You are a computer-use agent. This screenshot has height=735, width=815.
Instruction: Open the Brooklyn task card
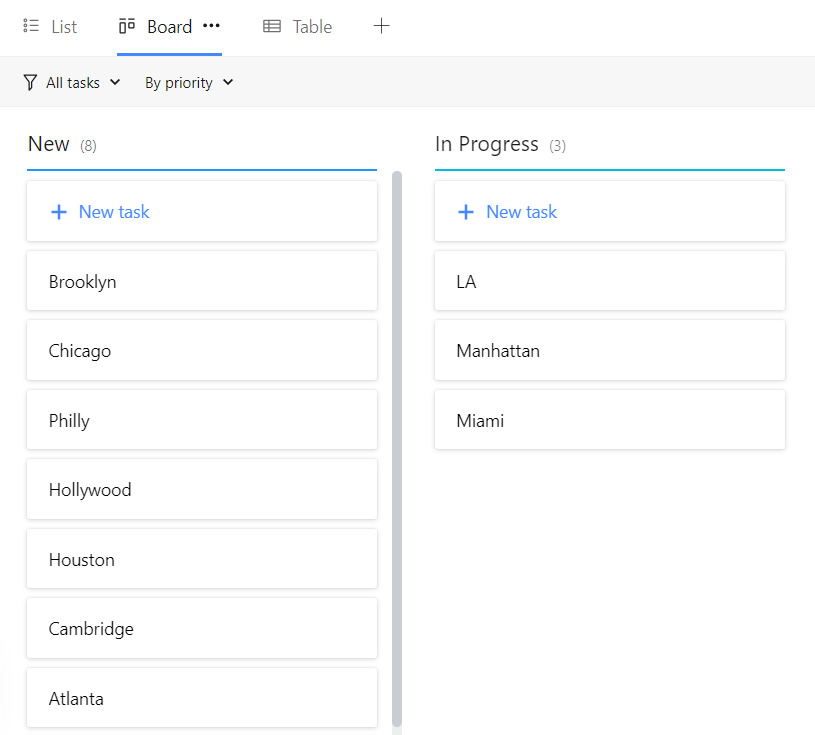202,281
